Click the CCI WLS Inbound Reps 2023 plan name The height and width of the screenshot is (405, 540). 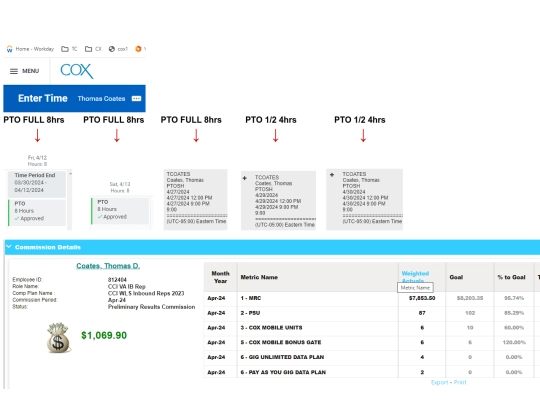click(146, 293)
